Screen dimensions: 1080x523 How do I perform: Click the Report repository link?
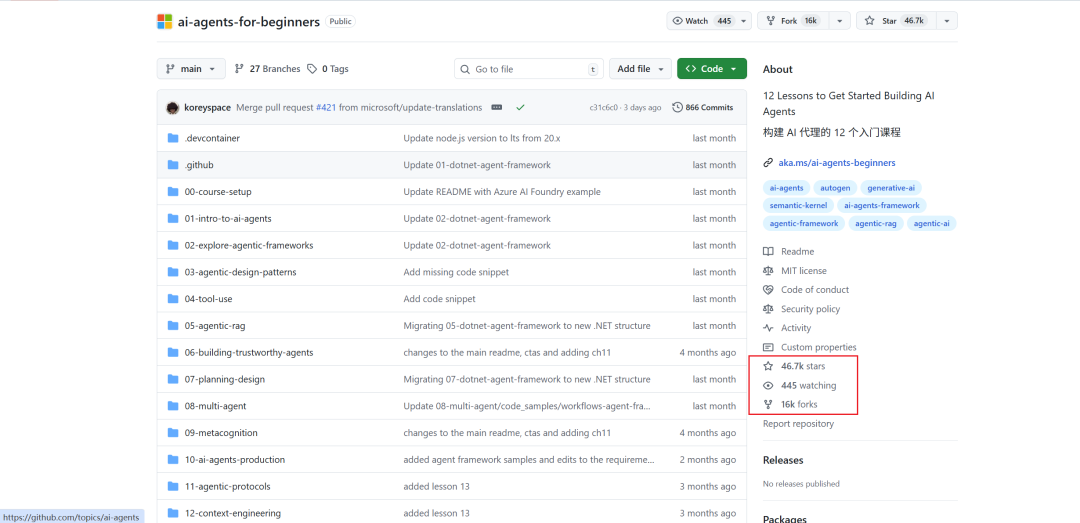coord(798,424)
